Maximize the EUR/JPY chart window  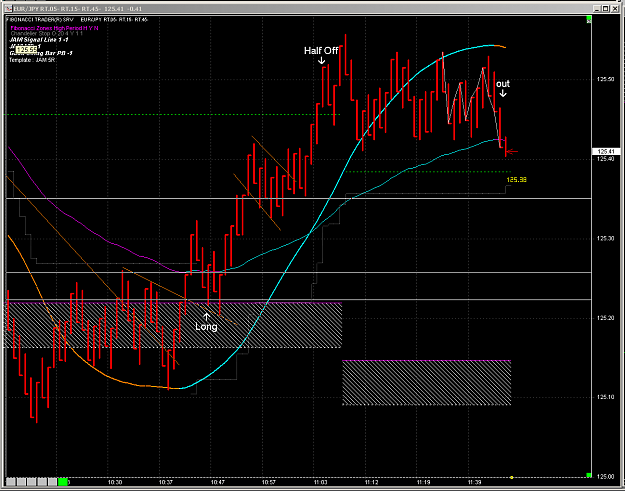(605, 8)
